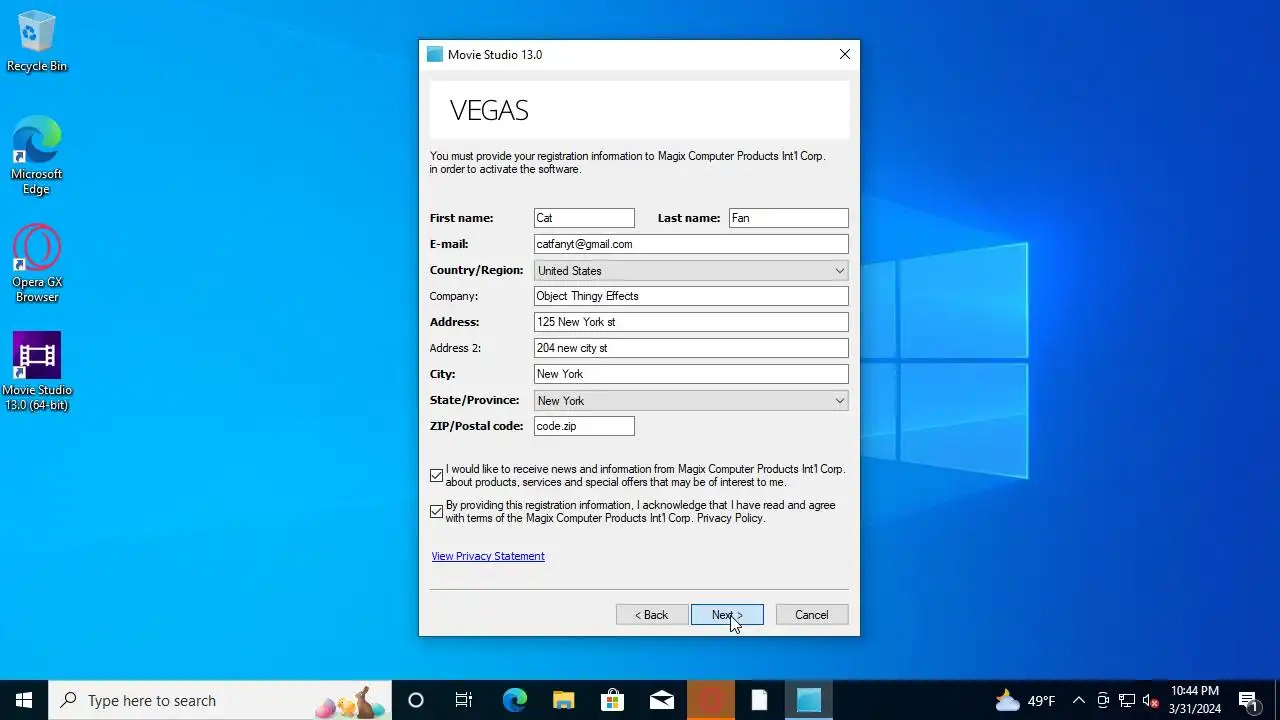Image resolution: width=1280 pixels, height=720 pixels.
Task: Click the Back button
Action: 652,615
